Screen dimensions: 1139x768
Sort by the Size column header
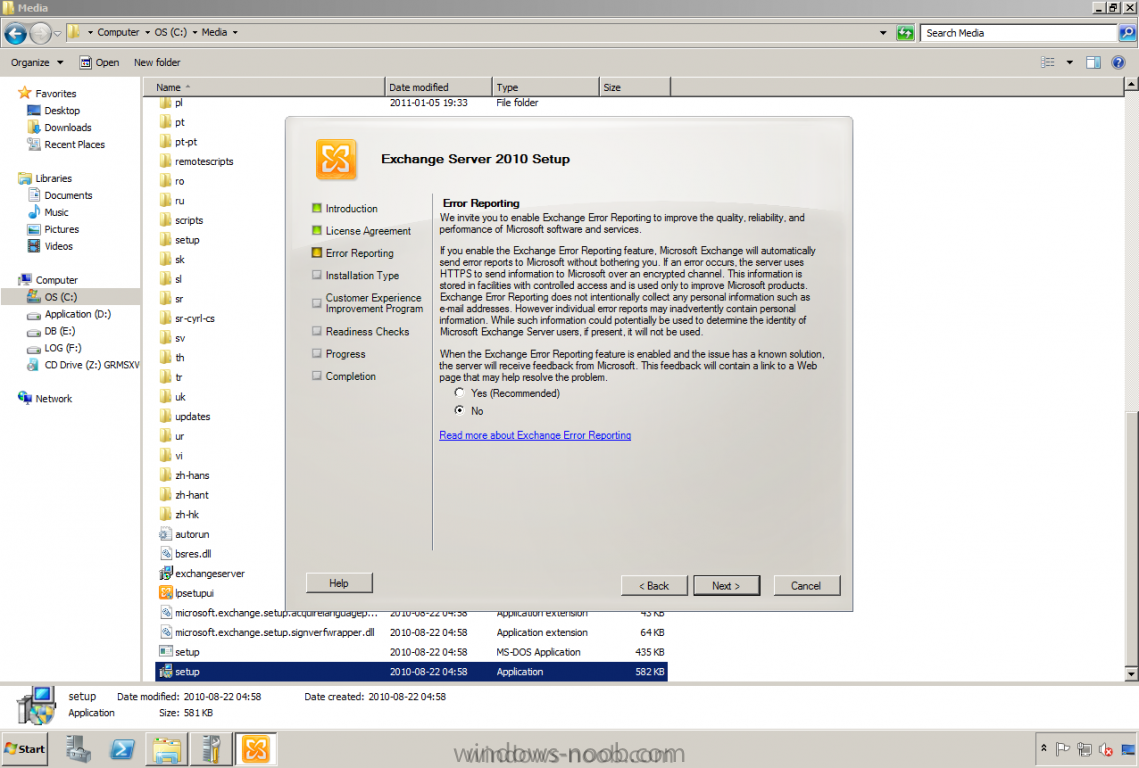coord(635,87)
